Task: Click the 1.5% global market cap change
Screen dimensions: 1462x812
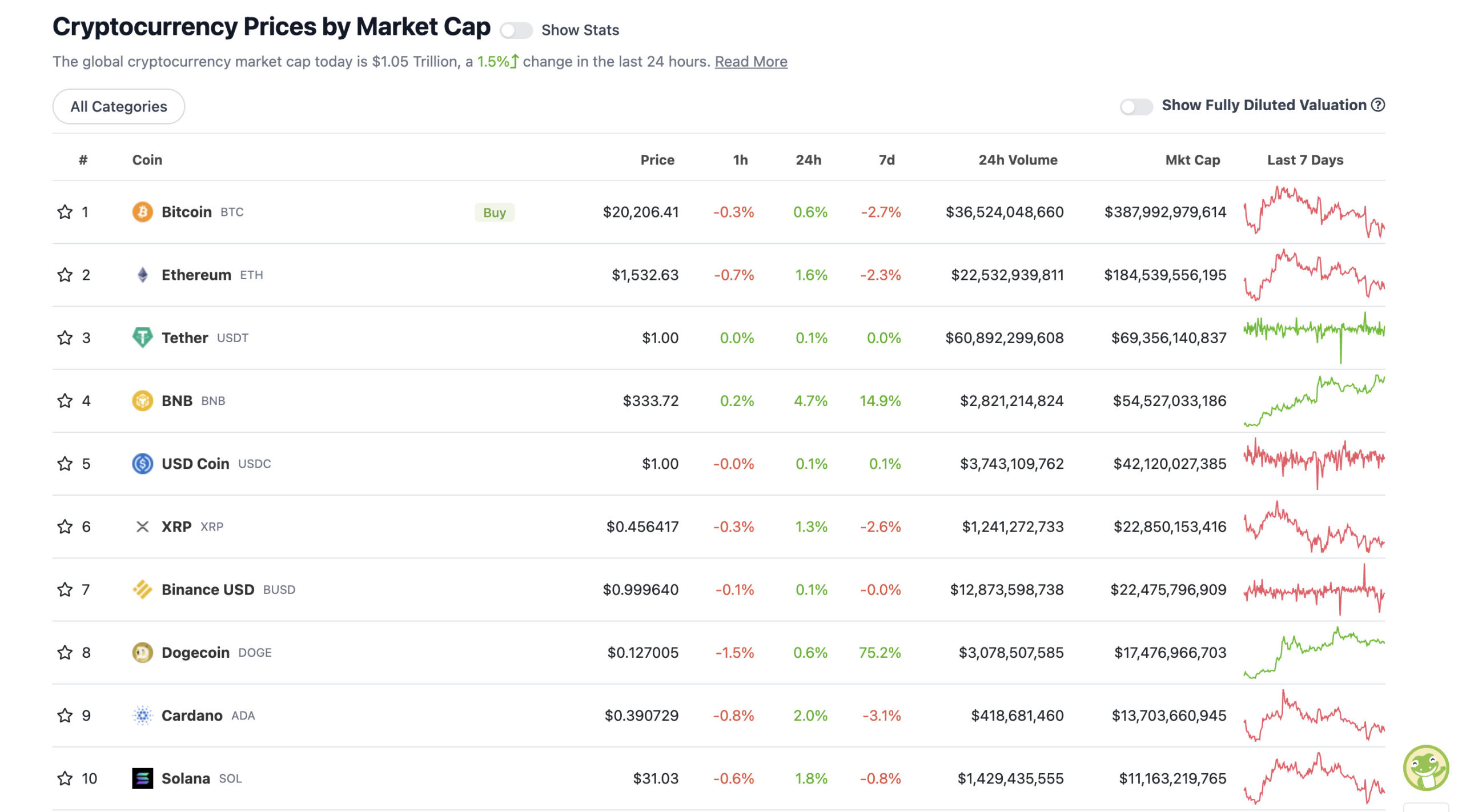Action: click(x=497, y=61)
